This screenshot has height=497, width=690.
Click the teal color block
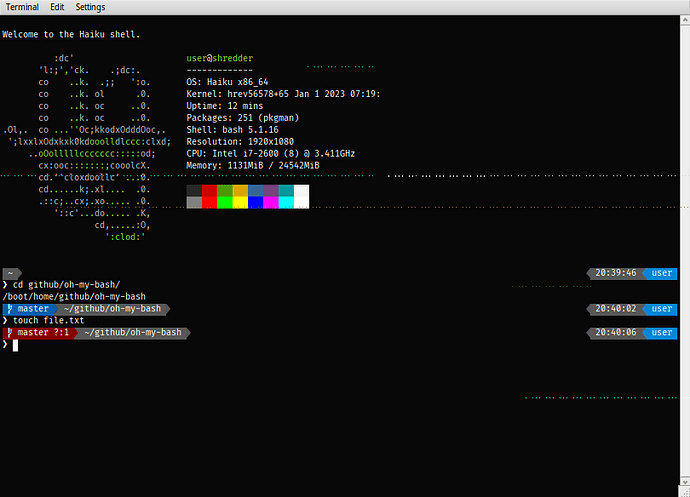[286, 191]
